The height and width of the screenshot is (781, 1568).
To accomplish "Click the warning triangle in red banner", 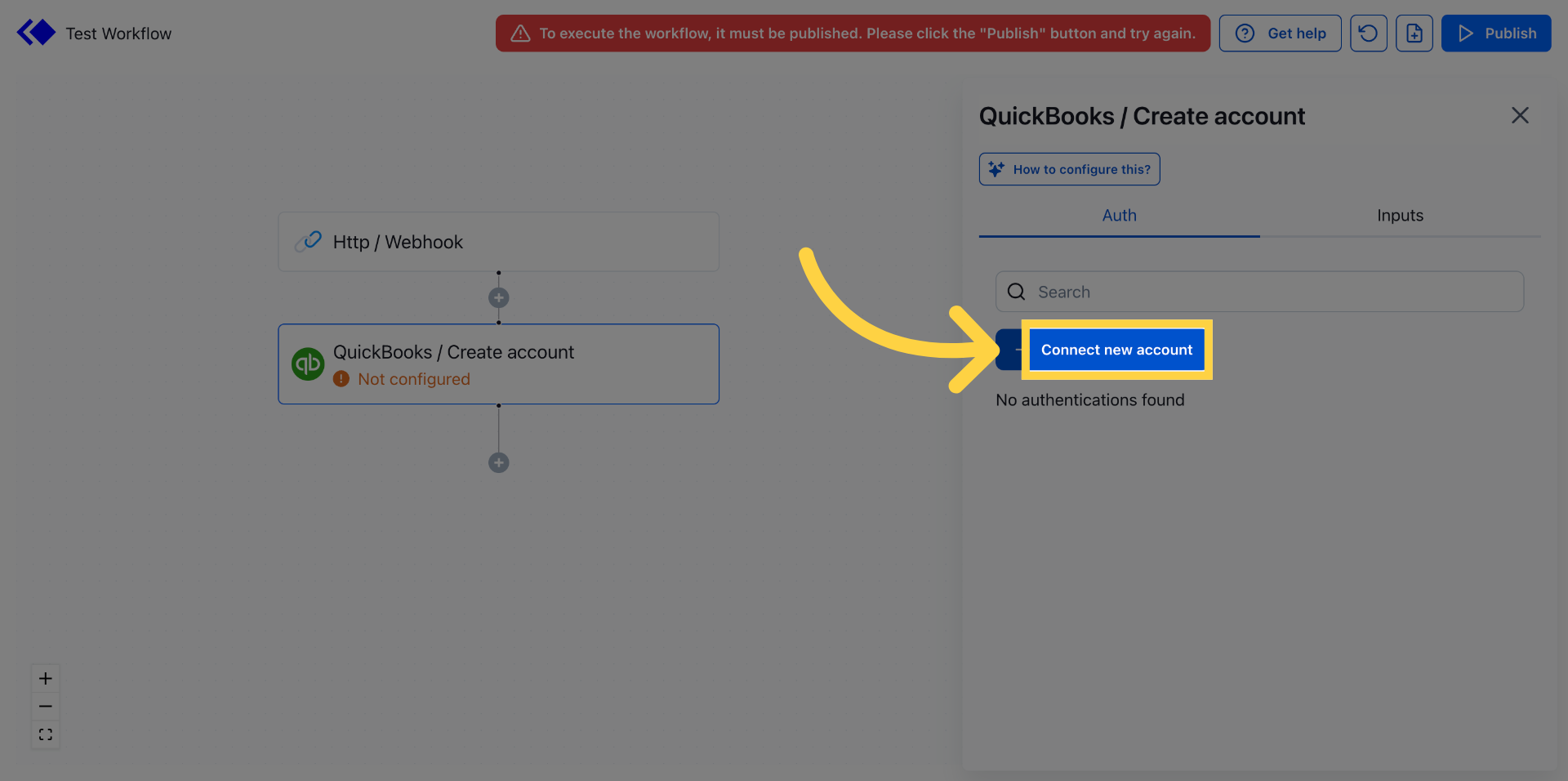I will pyautogui.click(x=520, y=33).
